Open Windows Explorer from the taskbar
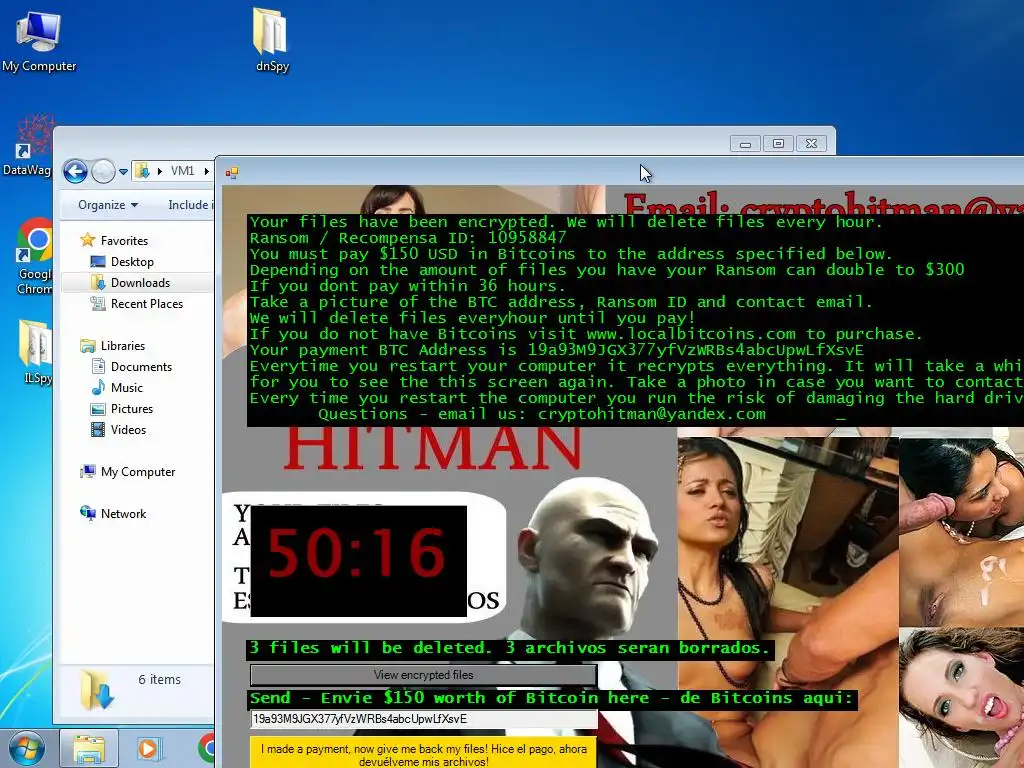Image resolution: width=1024 pixels, height=768 pixels. (89, 749)
